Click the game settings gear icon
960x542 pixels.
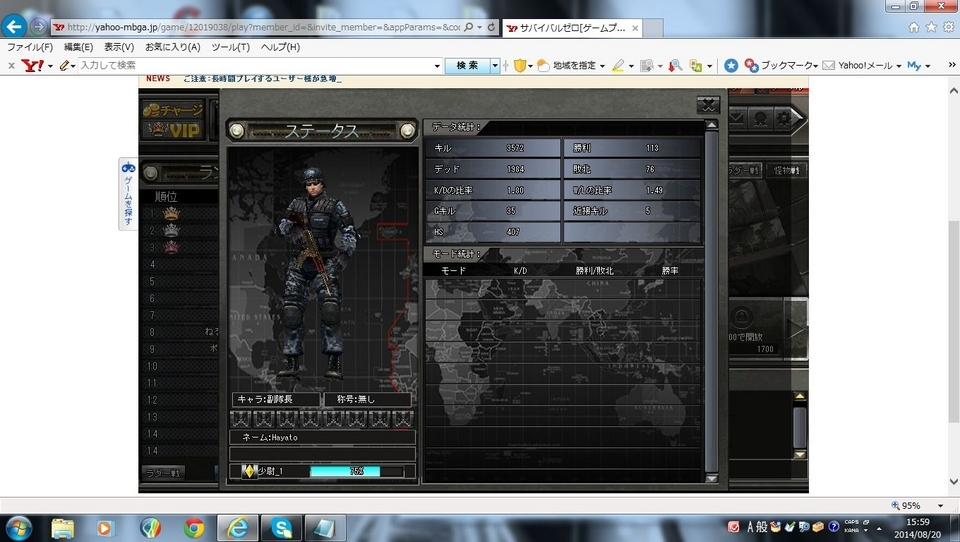coord(784,118)
